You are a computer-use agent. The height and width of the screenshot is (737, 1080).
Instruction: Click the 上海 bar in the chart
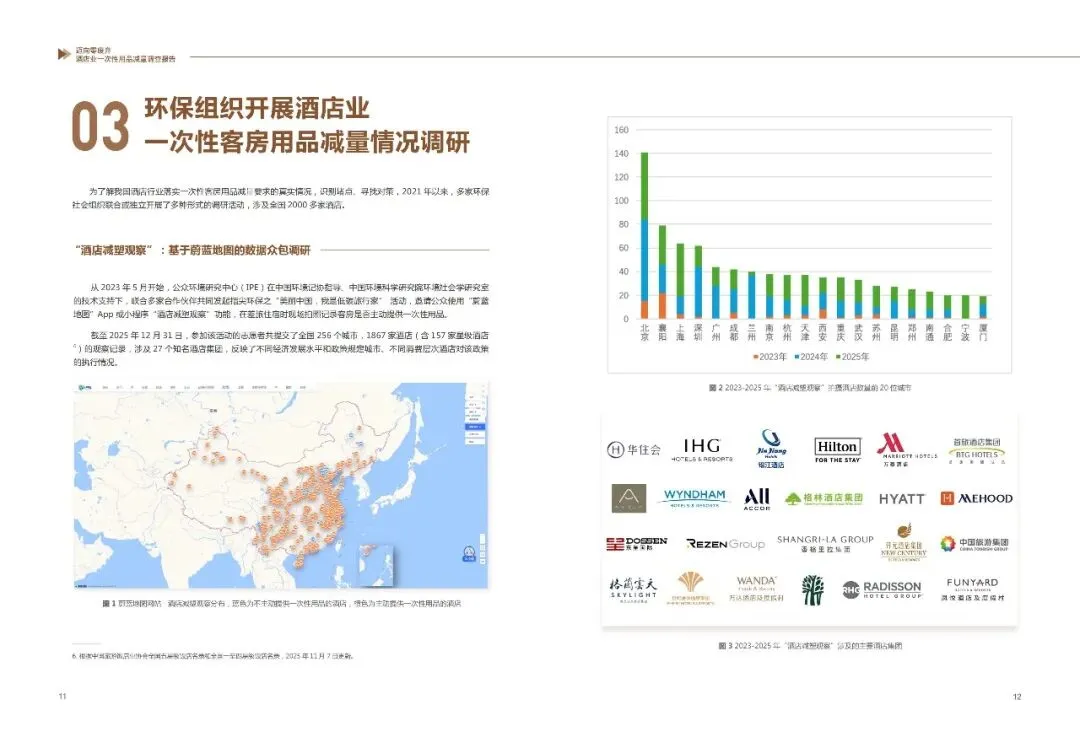(x=681, y=281)
